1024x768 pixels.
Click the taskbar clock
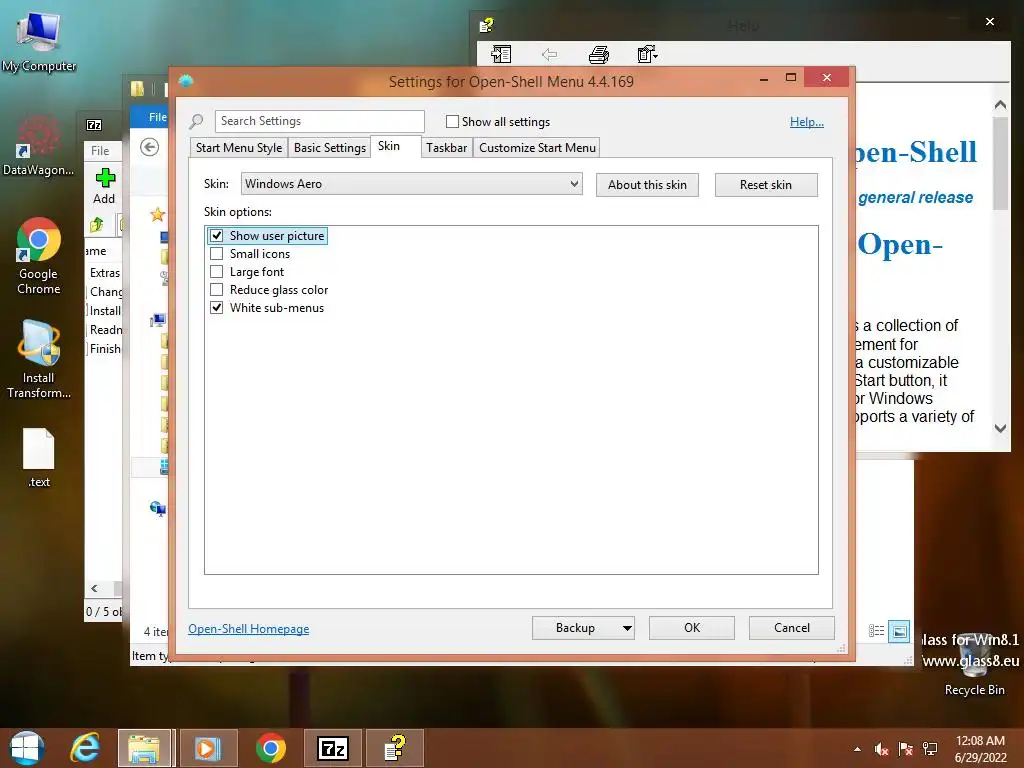980,749
